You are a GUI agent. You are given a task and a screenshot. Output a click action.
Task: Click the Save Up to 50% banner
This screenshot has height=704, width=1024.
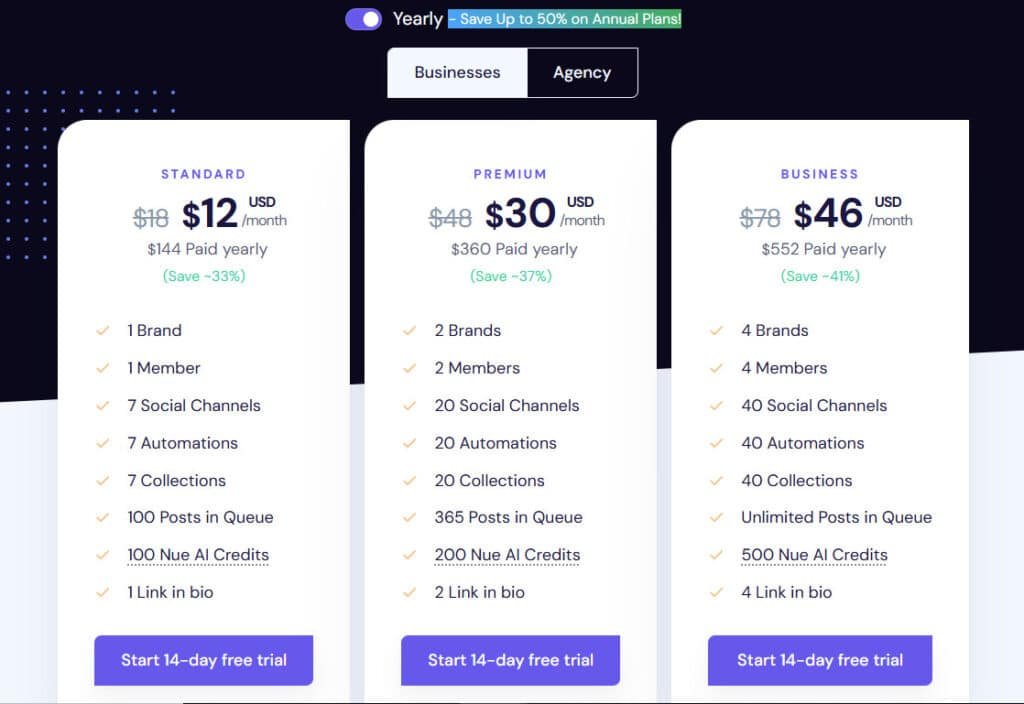[x=564, y=18]
